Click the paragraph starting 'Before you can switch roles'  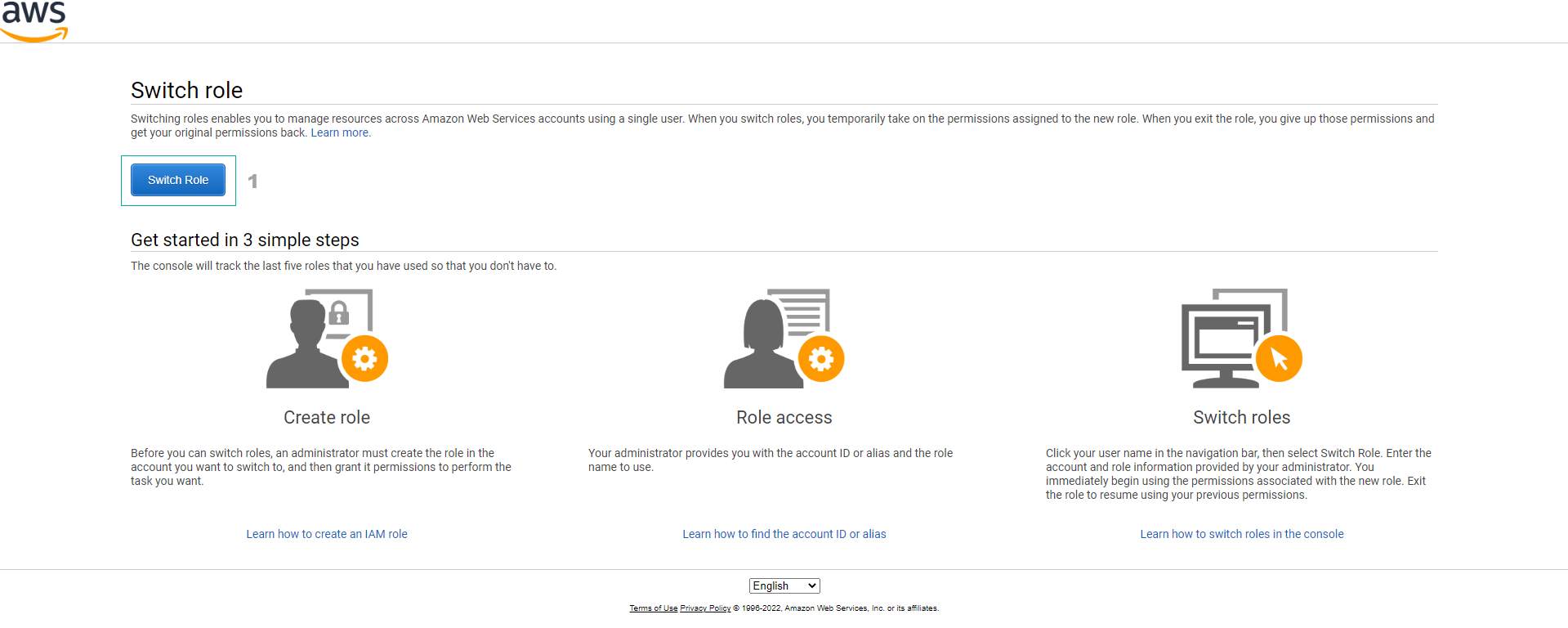tap(321, 467)
